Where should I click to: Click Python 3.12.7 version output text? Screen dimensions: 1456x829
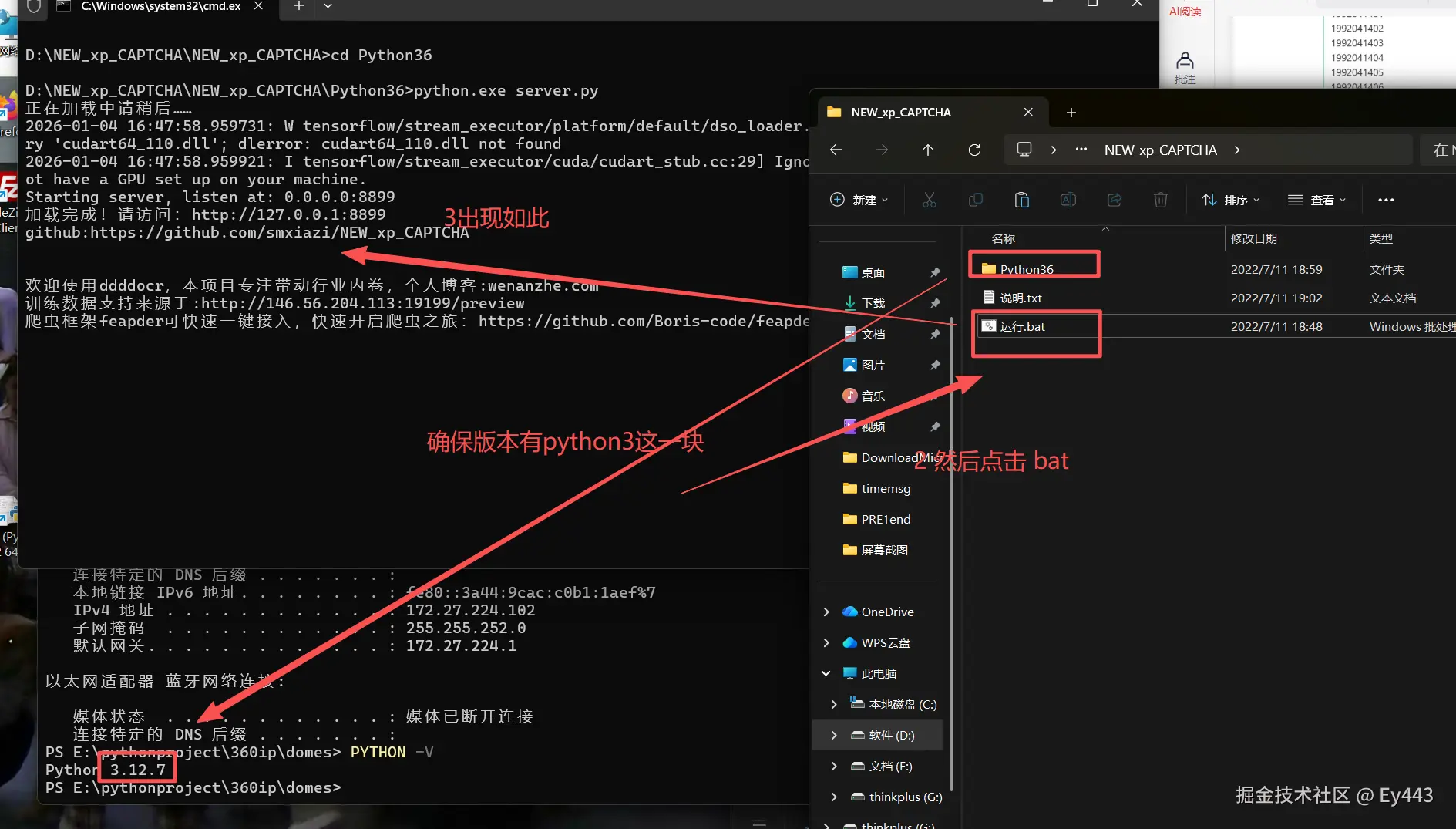click(x=106, y=770)
